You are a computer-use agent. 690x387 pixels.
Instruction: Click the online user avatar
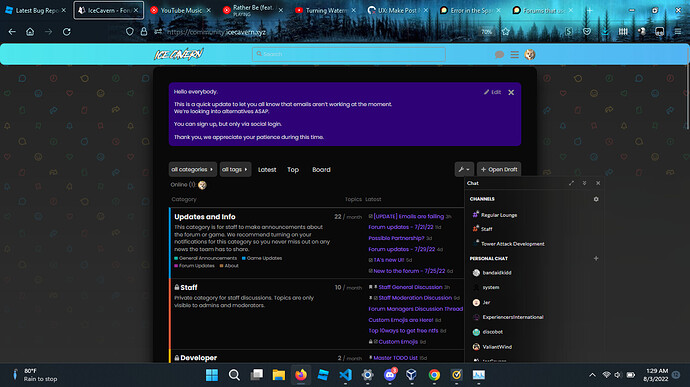[202, 185]
